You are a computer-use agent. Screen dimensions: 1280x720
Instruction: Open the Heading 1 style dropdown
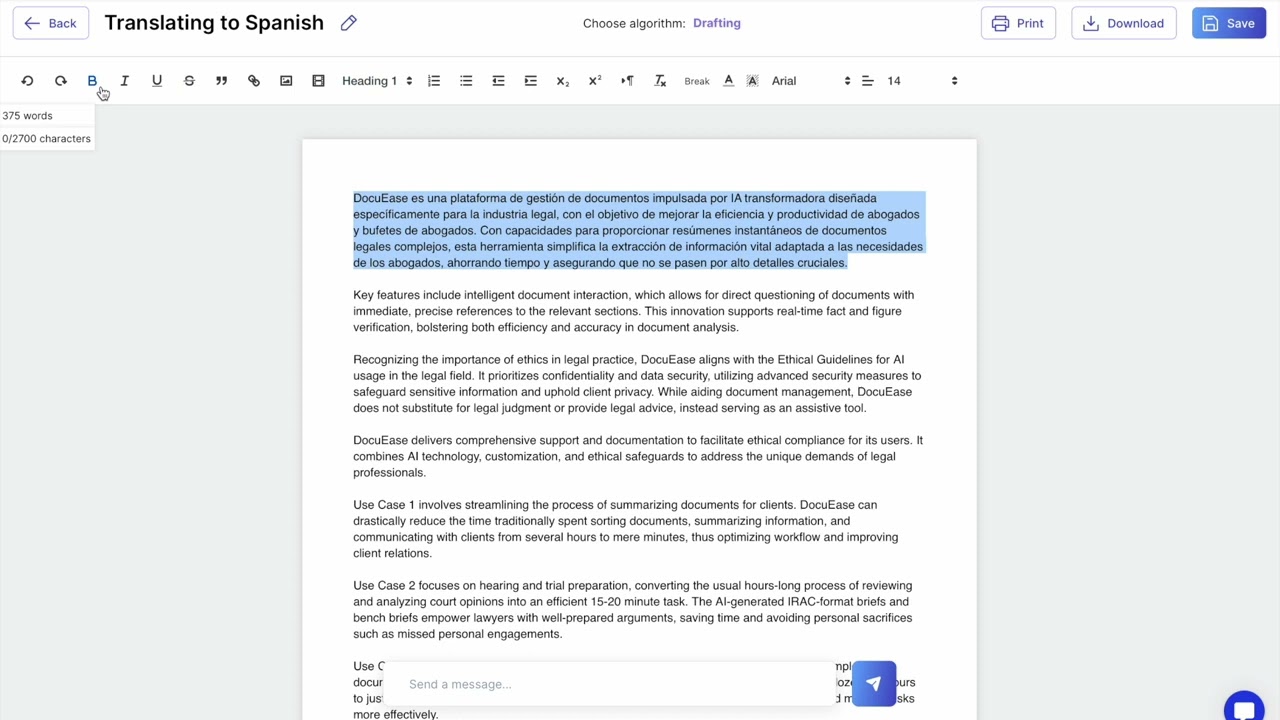(377, 81)
